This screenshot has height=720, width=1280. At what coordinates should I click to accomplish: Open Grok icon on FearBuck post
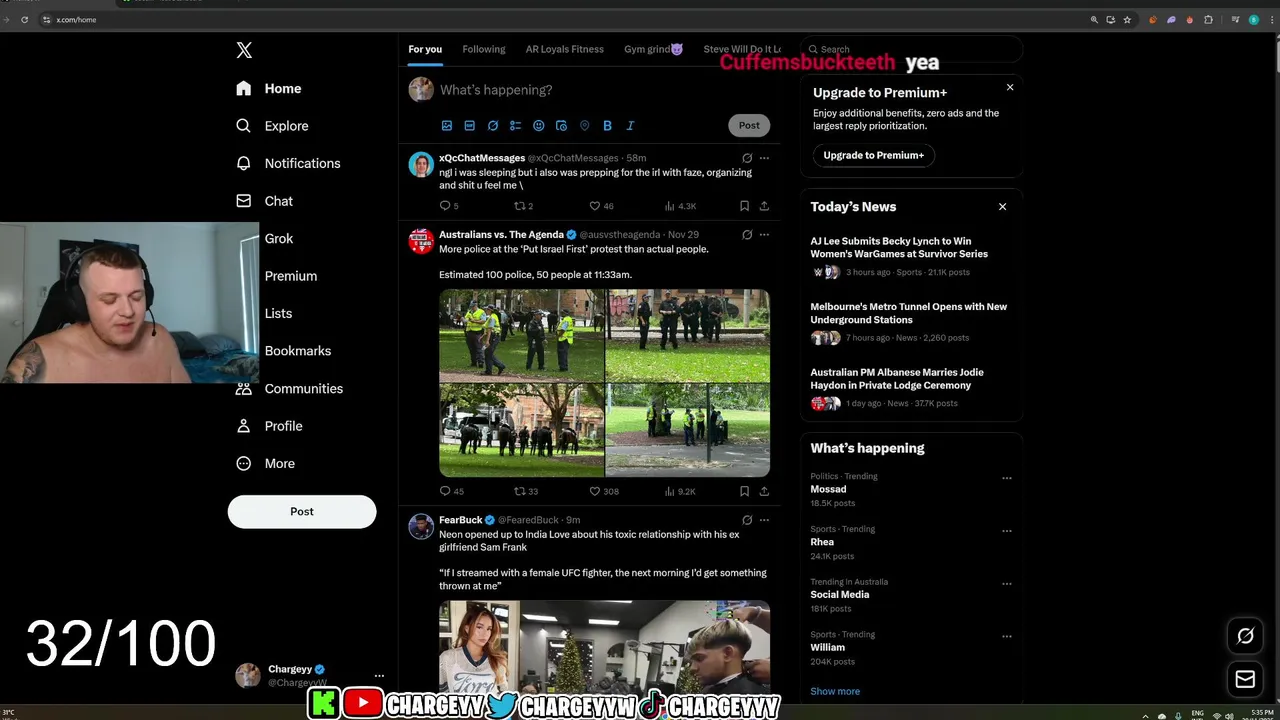(747, 520)
